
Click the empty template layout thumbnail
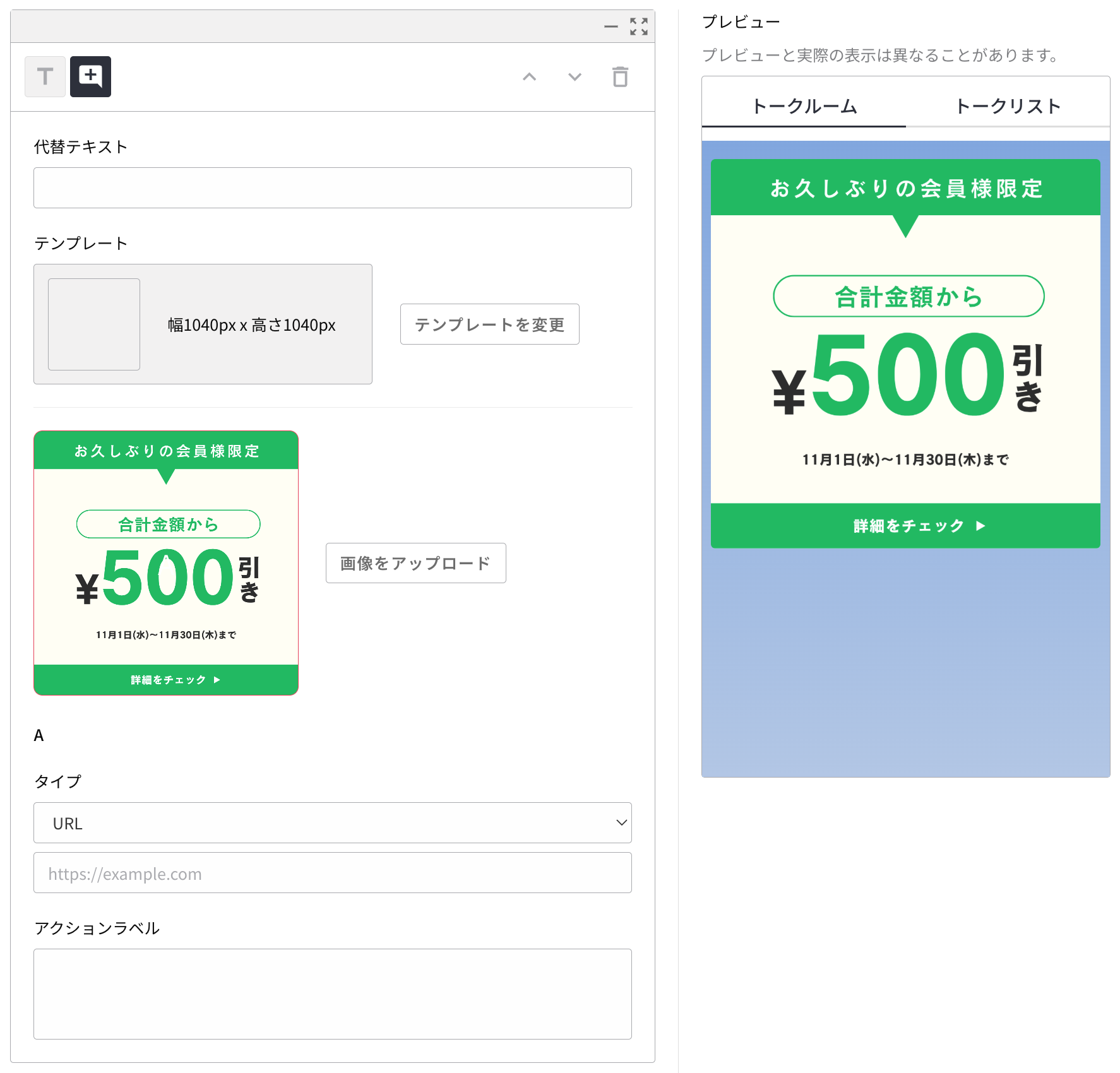click(94, 324)
